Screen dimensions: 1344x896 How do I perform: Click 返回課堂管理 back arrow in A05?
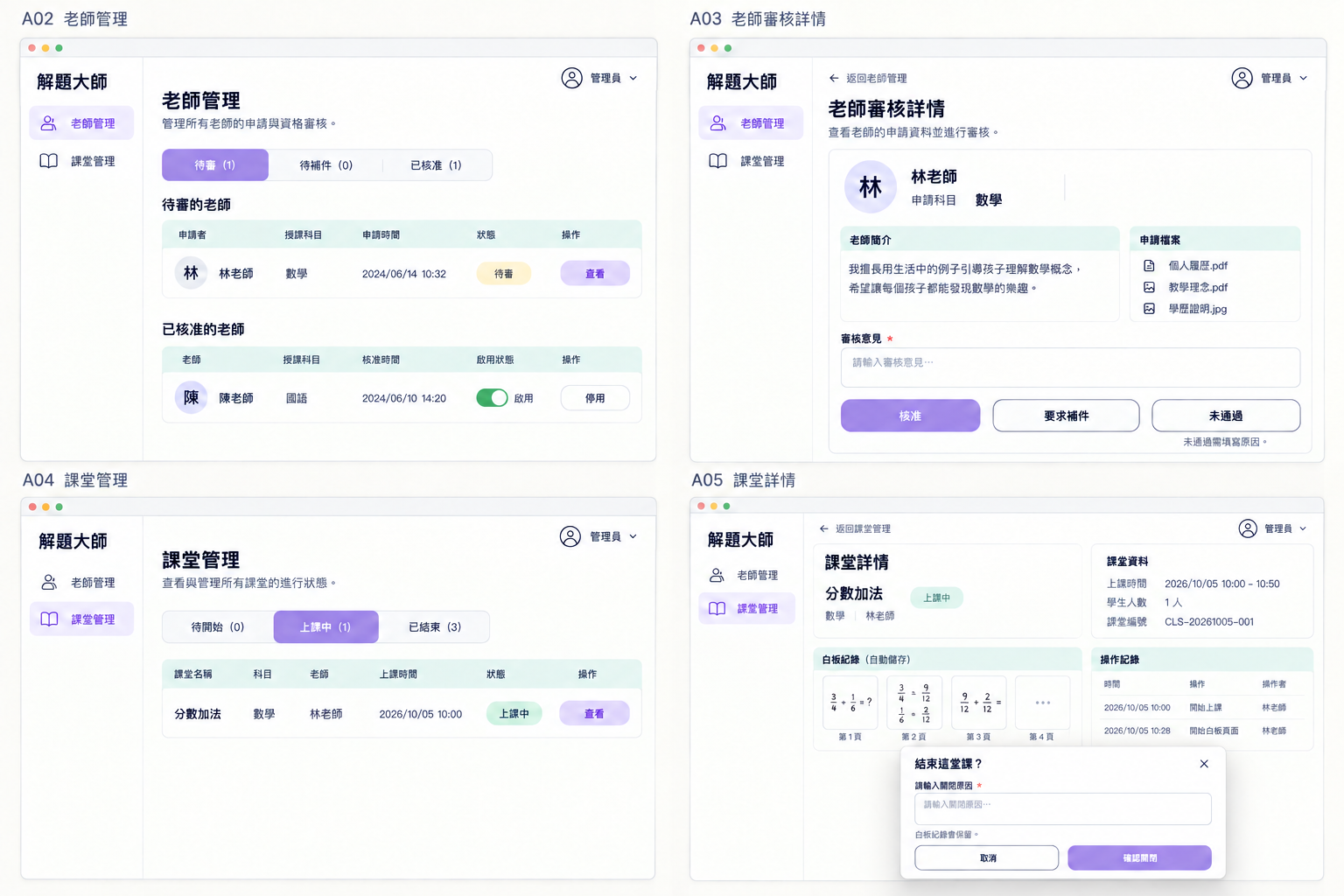(x=823, y=528)
